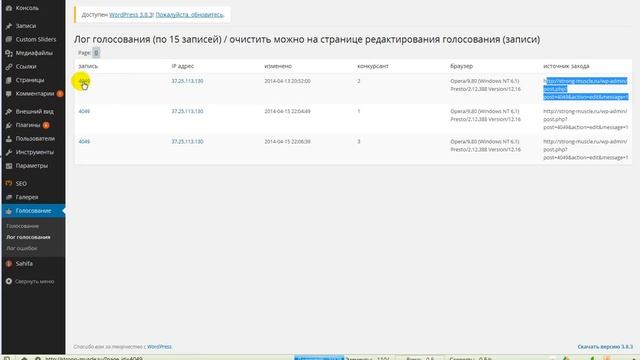Image resolution: width=640 pixels, height=360 pixels.
Task: Click the источник захода column header
Action: point(566,66)
